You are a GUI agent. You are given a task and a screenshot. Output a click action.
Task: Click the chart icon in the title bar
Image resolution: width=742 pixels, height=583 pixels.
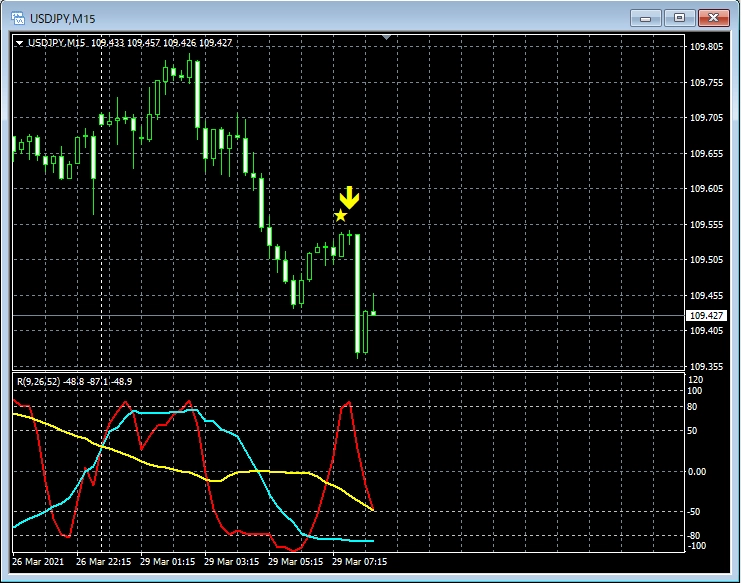[17, 17]
